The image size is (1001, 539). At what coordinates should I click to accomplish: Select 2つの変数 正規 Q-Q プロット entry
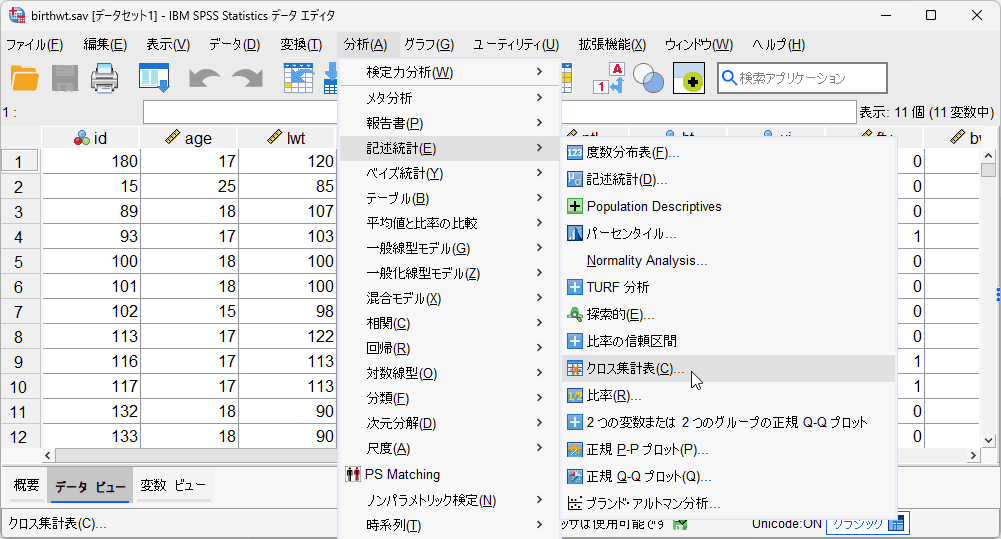[x=728, y=422]
